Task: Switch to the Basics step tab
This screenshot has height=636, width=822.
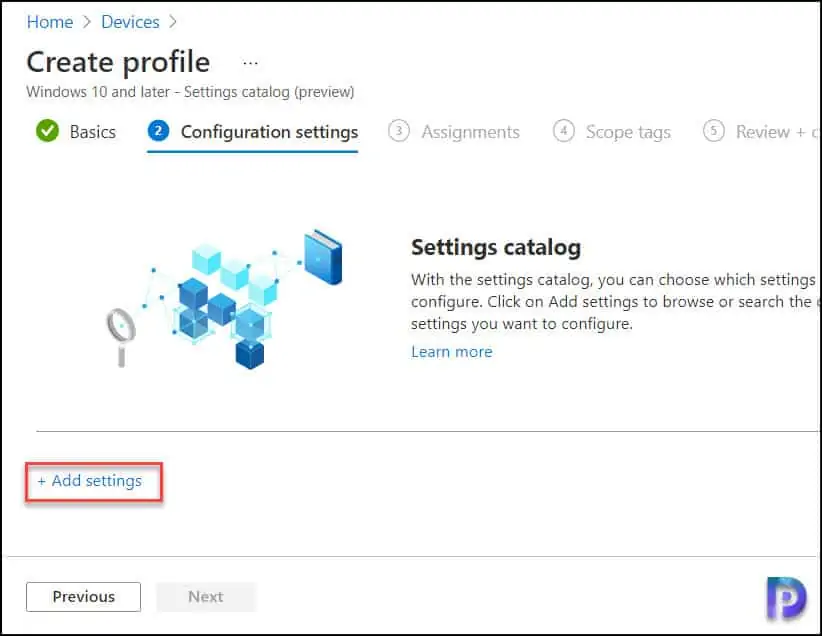Action: tap(76, 131)
